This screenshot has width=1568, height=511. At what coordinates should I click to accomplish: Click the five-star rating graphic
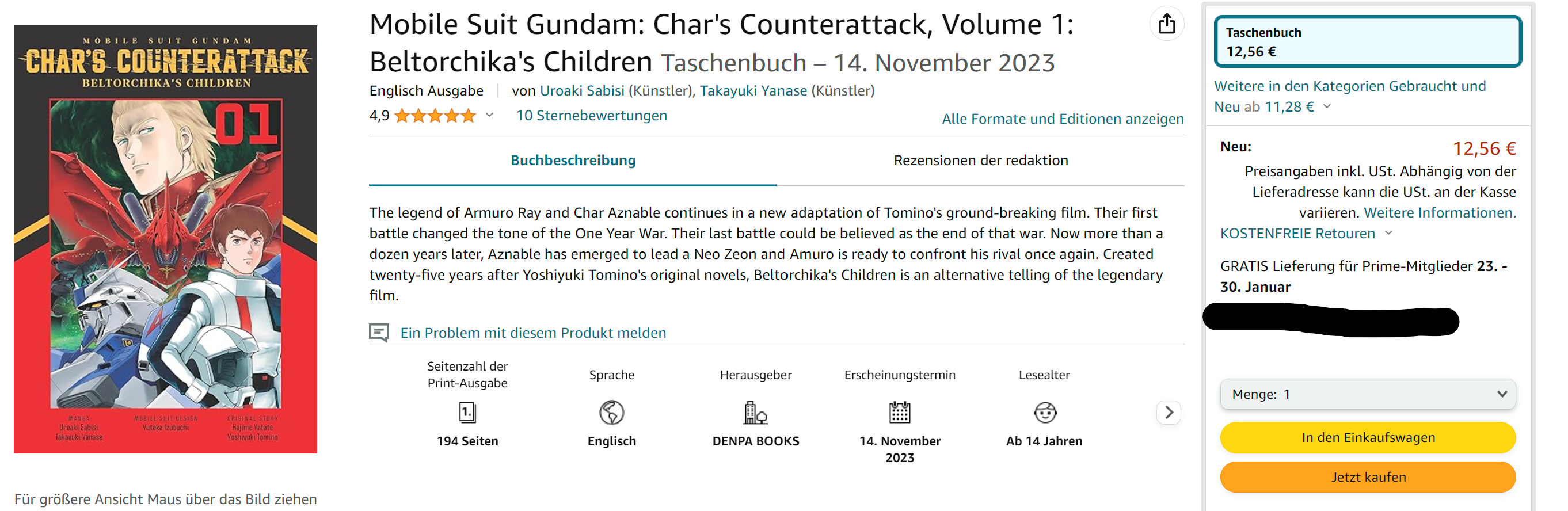point(435,116)
